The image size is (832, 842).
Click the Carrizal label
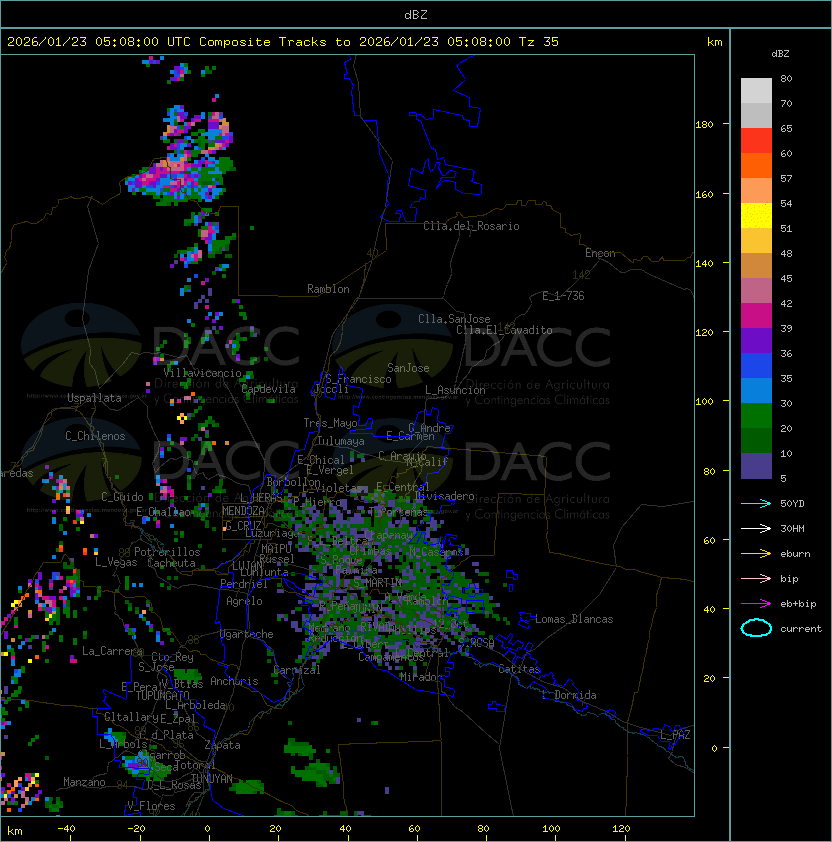[x=297, y=670]
